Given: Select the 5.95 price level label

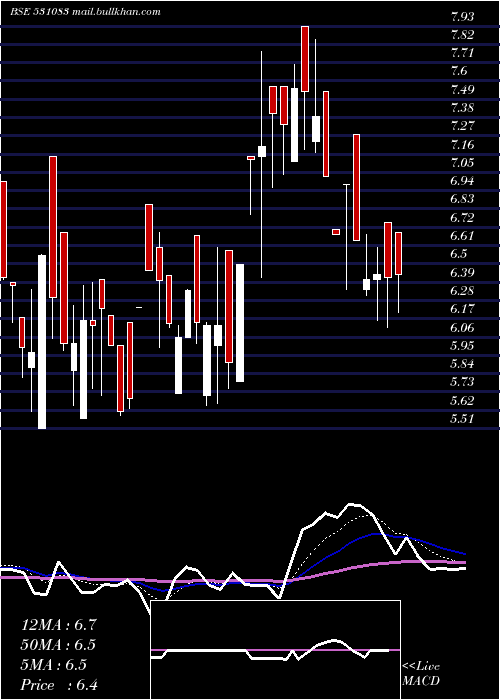Looking at the screenshot, I should coord(462,346).
